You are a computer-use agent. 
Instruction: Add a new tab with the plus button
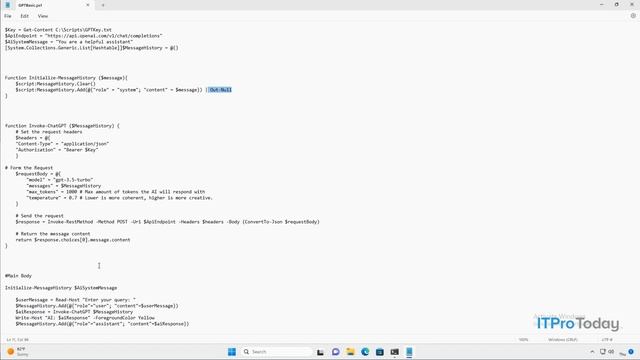pos(103,5)
